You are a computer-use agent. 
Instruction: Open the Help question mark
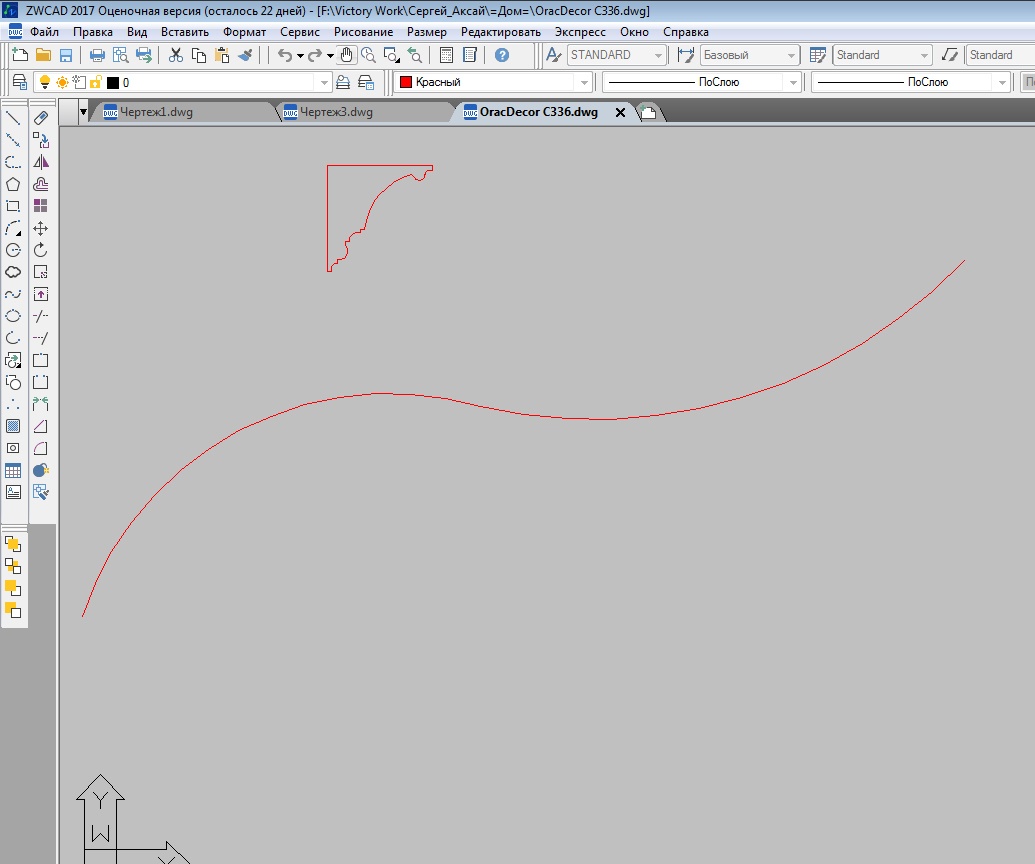click(502, 55)
